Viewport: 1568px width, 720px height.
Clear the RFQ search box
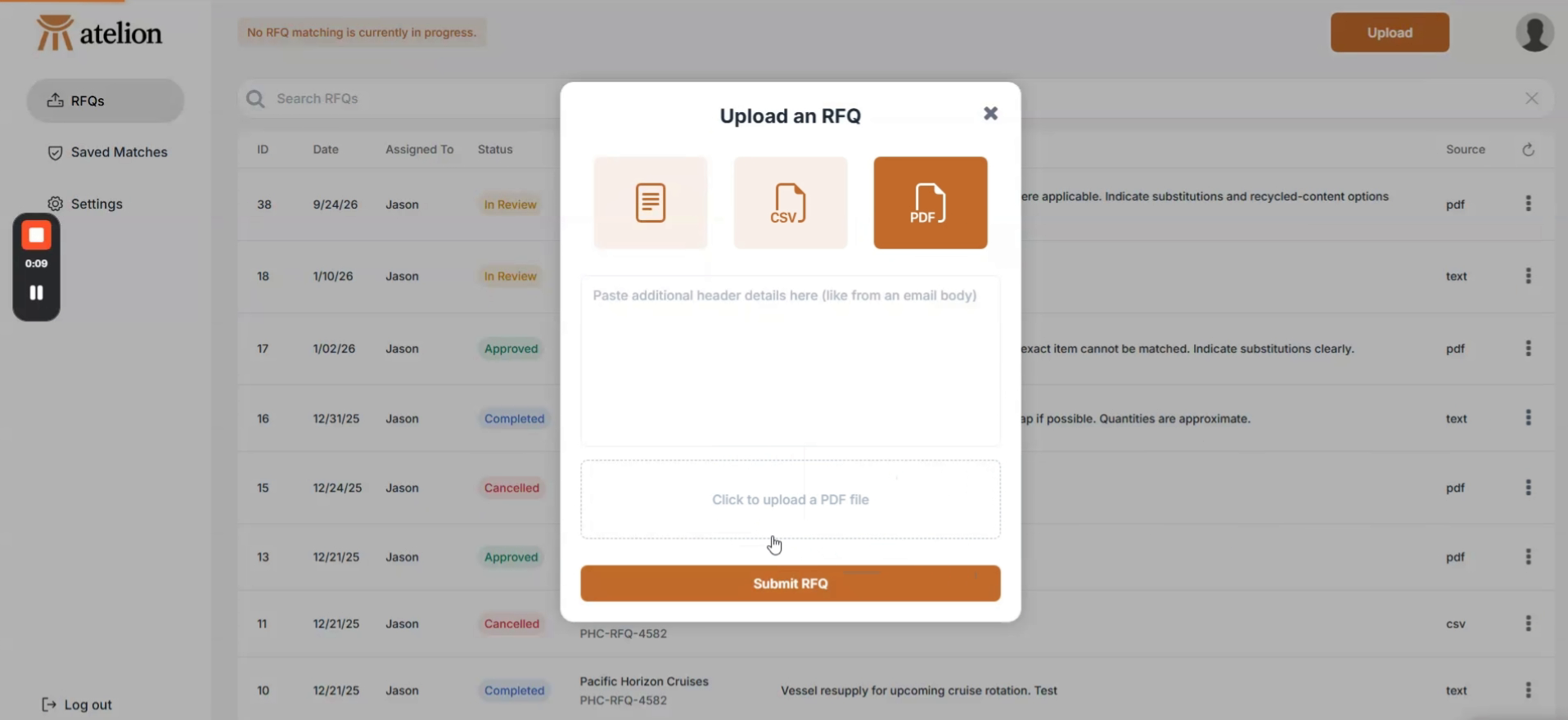point(1532,98)
